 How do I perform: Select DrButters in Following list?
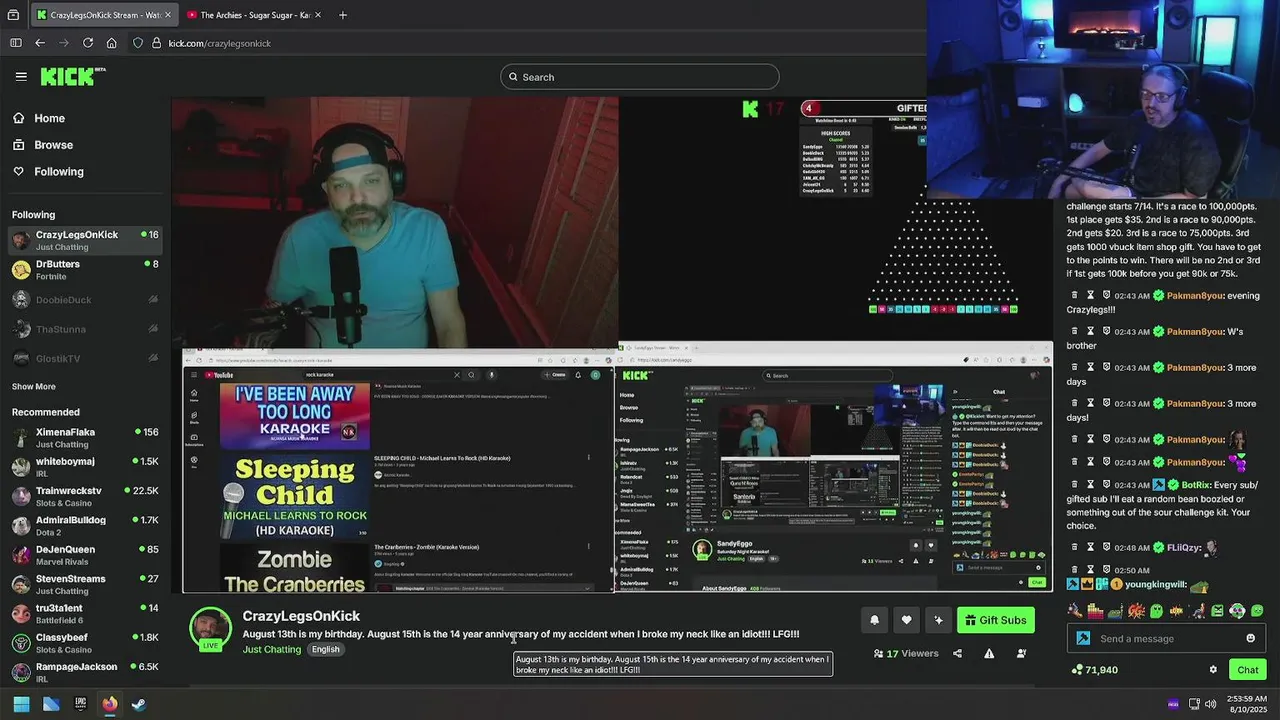coord(86,270)
